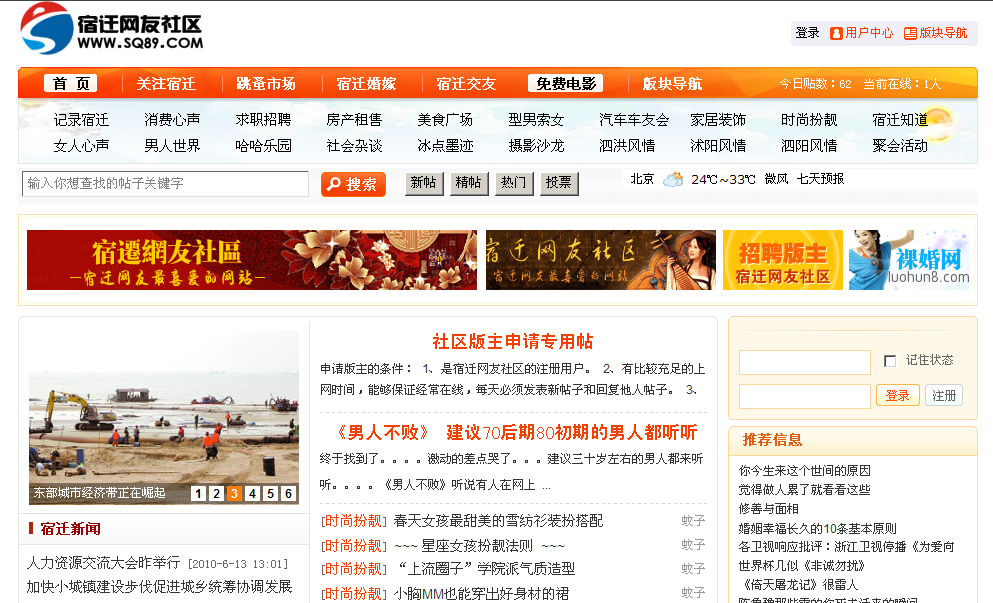Click the 宿迁网友社区 site logo
Screen dimensions: 993x603
[111, 28]
